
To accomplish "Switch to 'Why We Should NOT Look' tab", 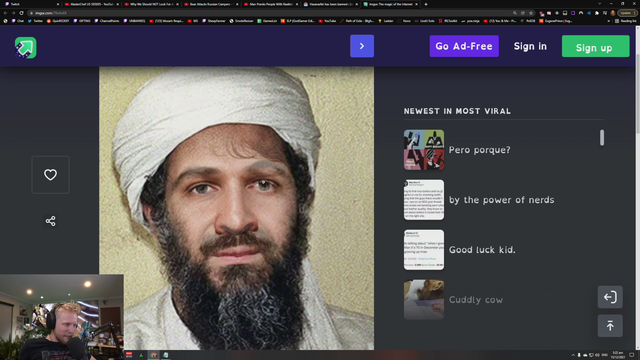I will [150, 4].
